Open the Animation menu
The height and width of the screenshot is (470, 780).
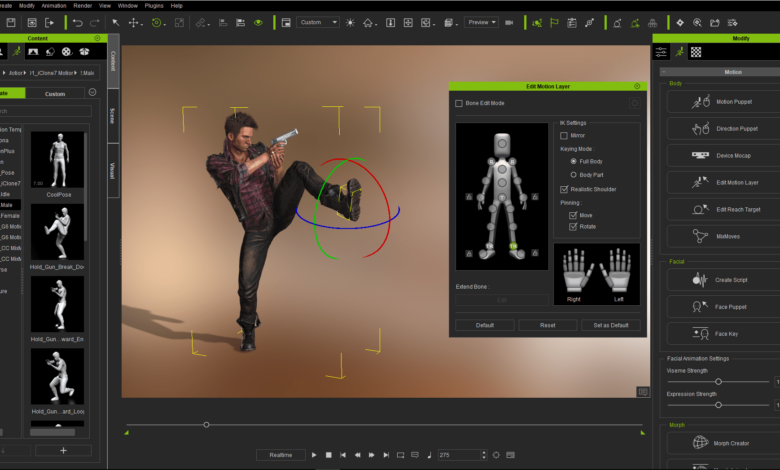click(x=54, y=5)
